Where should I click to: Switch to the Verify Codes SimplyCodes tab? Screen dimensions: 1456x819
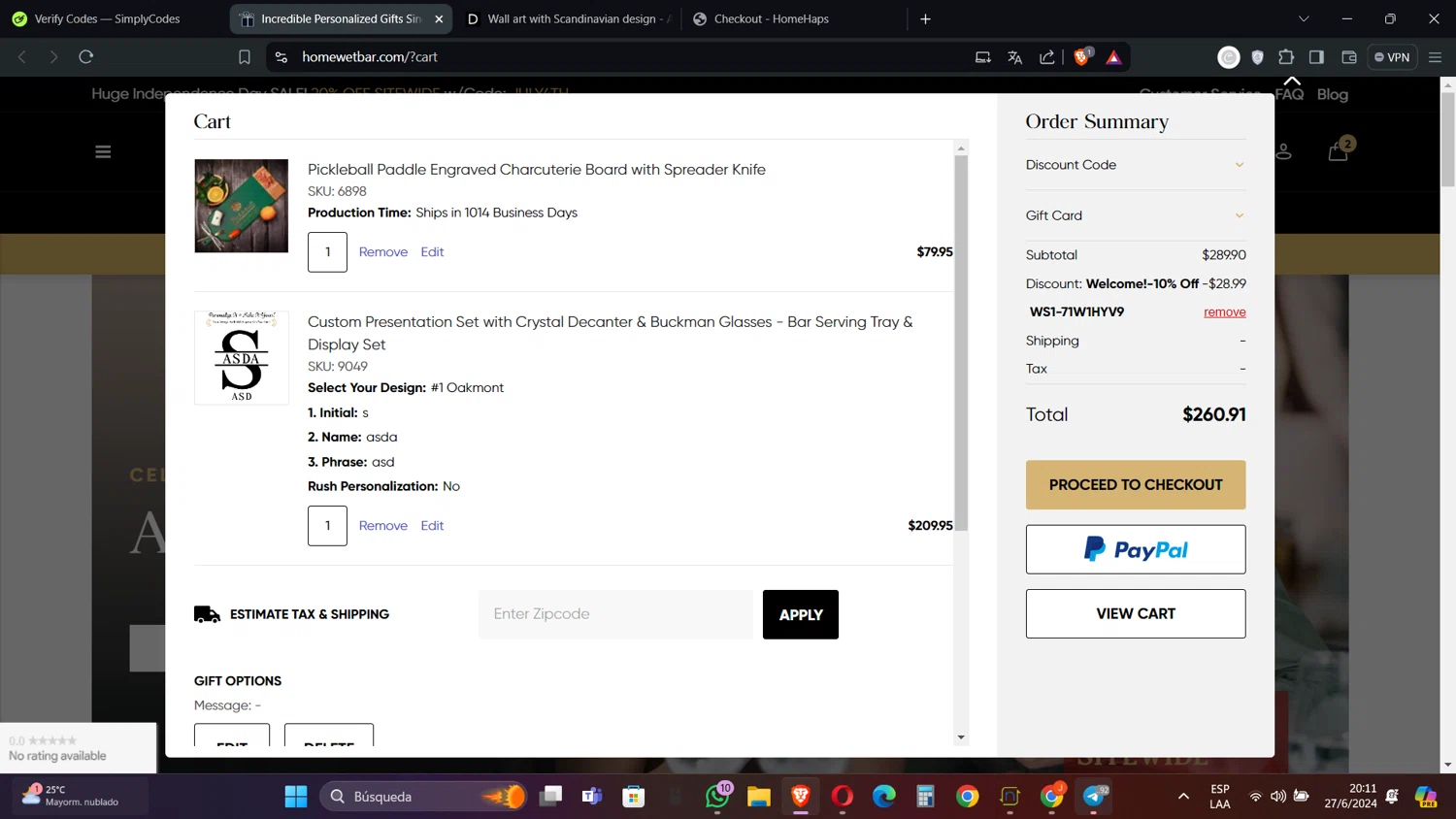point(109,18)
